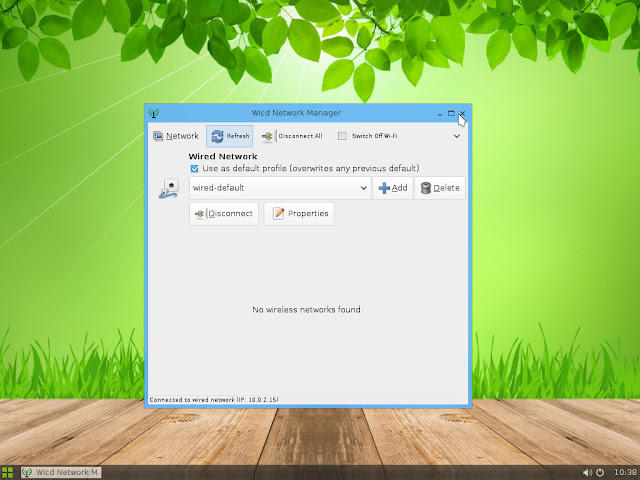Screen dimensions: 640x480
Task: Open the wired-default profile dropdown
Action: 280,188
